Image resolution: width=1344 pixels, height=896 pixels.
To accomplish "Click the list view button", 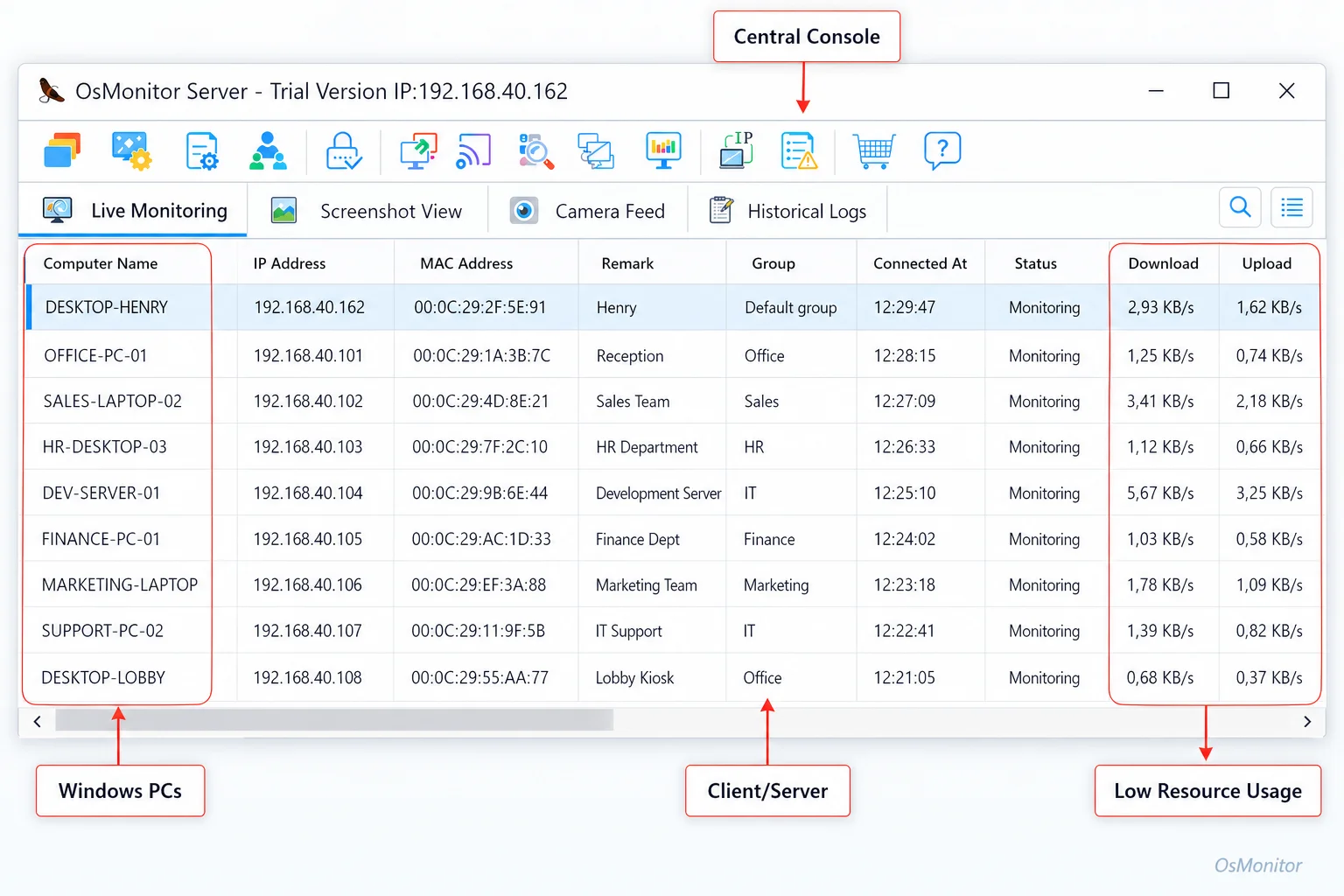I will tap(1291, 207).
